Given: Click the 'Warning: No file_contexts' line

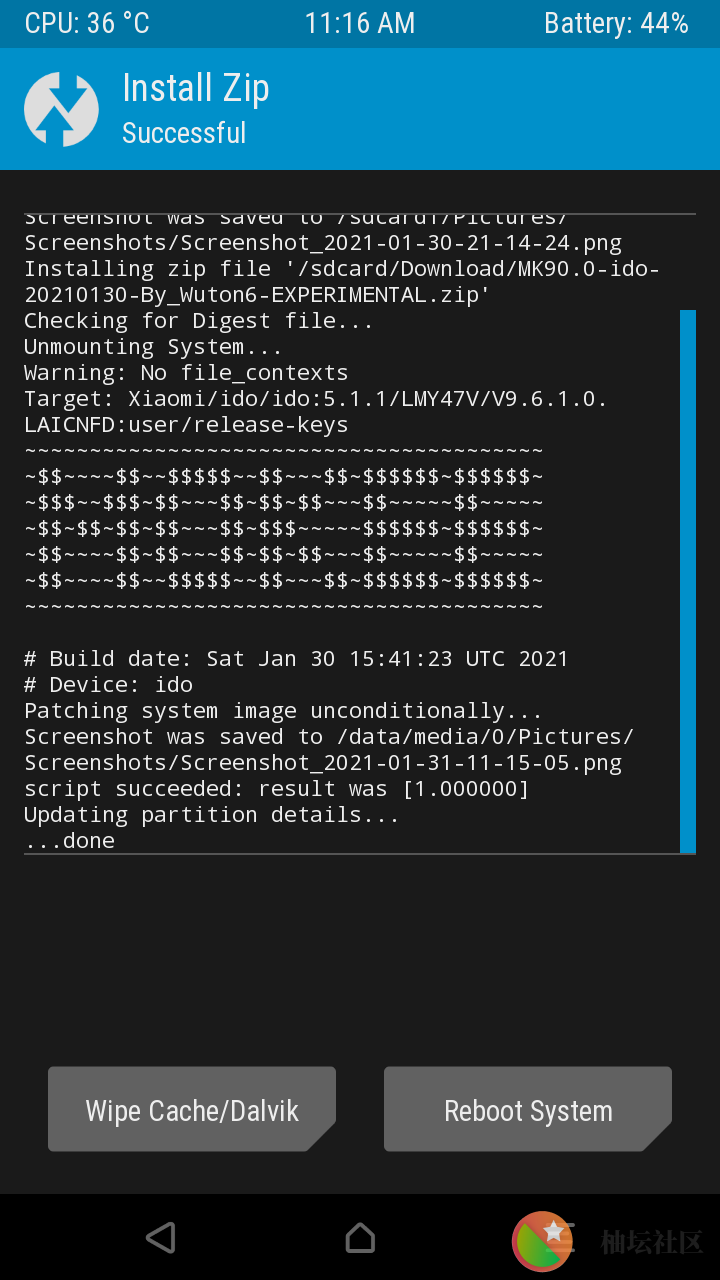Looking at the screenshot, I should [187, 373].
